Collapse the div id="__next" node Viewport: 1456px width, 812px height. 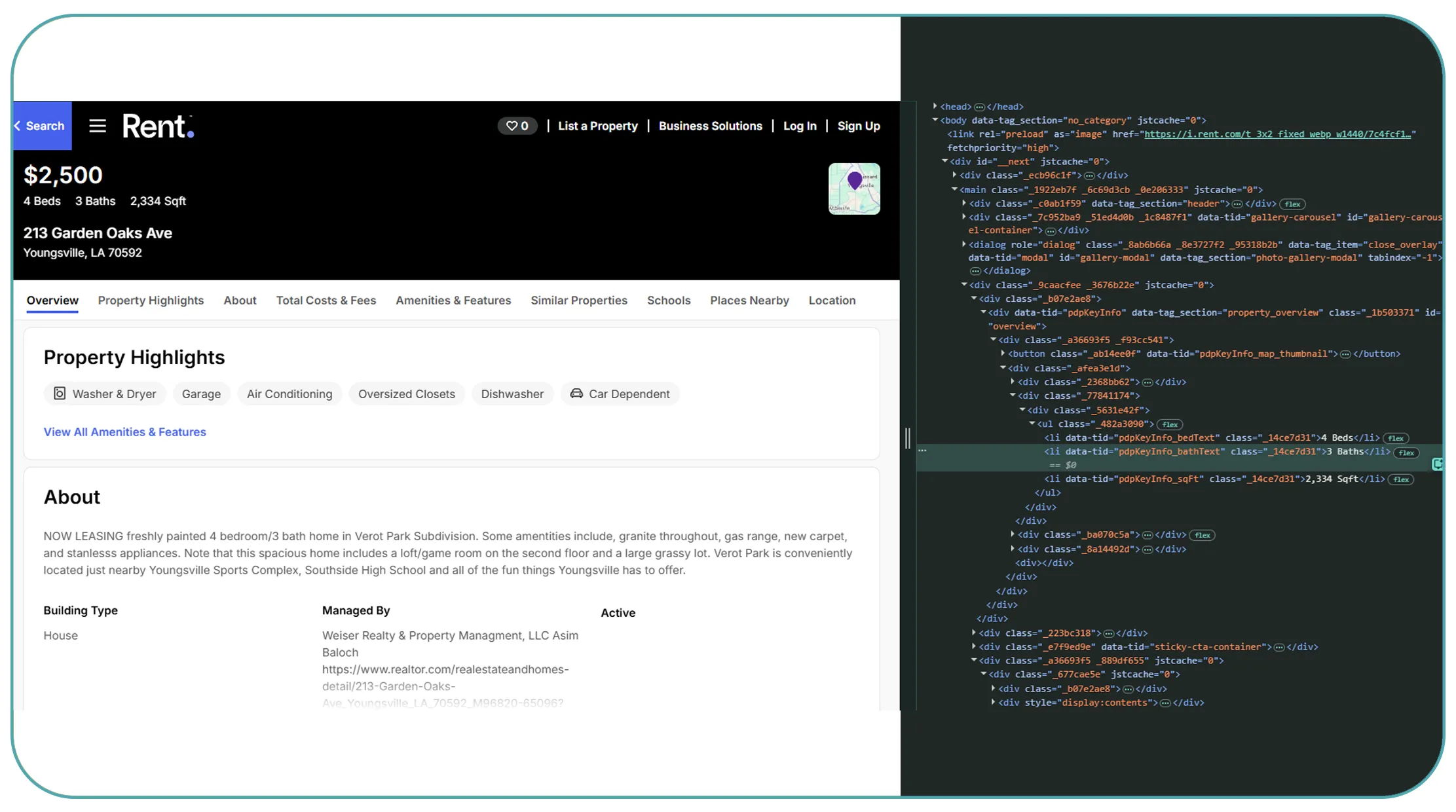click(x=945, y=161)
